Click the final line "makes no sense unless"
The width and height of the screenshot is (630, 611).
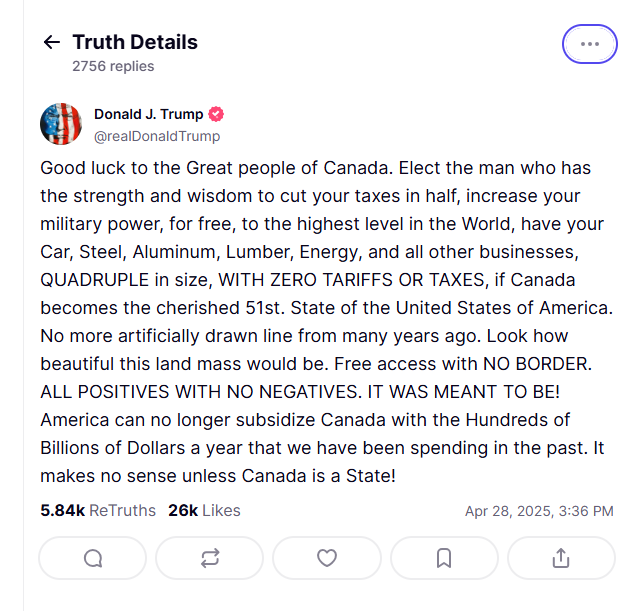click(218, 477)
